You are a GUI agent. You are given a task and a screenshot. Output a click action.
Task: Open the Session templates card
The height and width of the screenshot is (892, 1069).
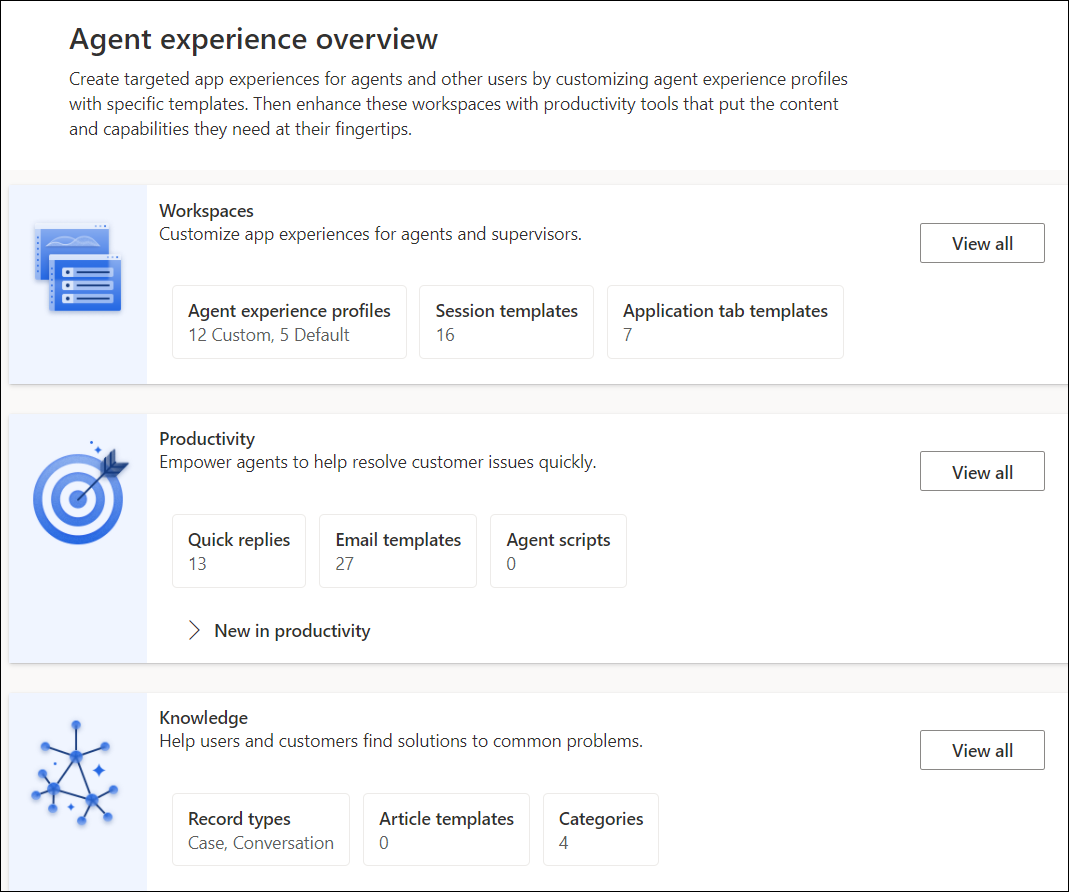[506, 321]
